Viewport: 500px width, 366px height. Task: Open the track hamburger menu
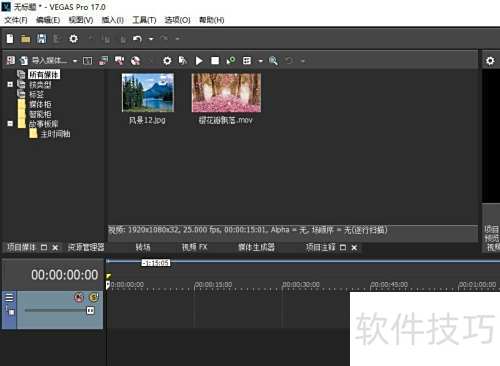pos(9,298)
